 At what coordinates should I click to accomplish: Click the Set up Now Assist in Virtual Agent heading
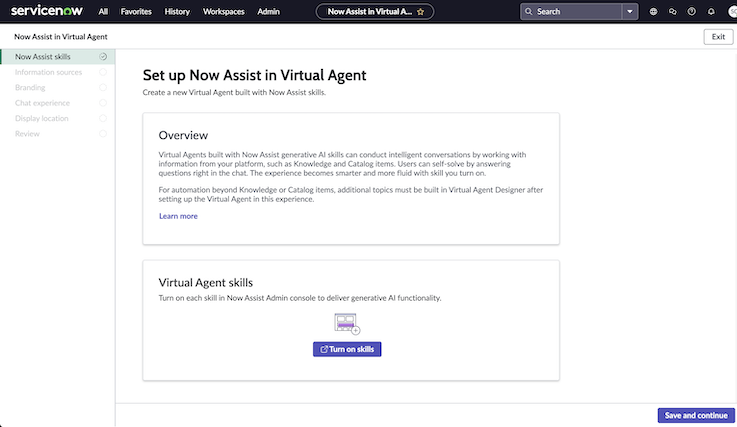[254, 75]
